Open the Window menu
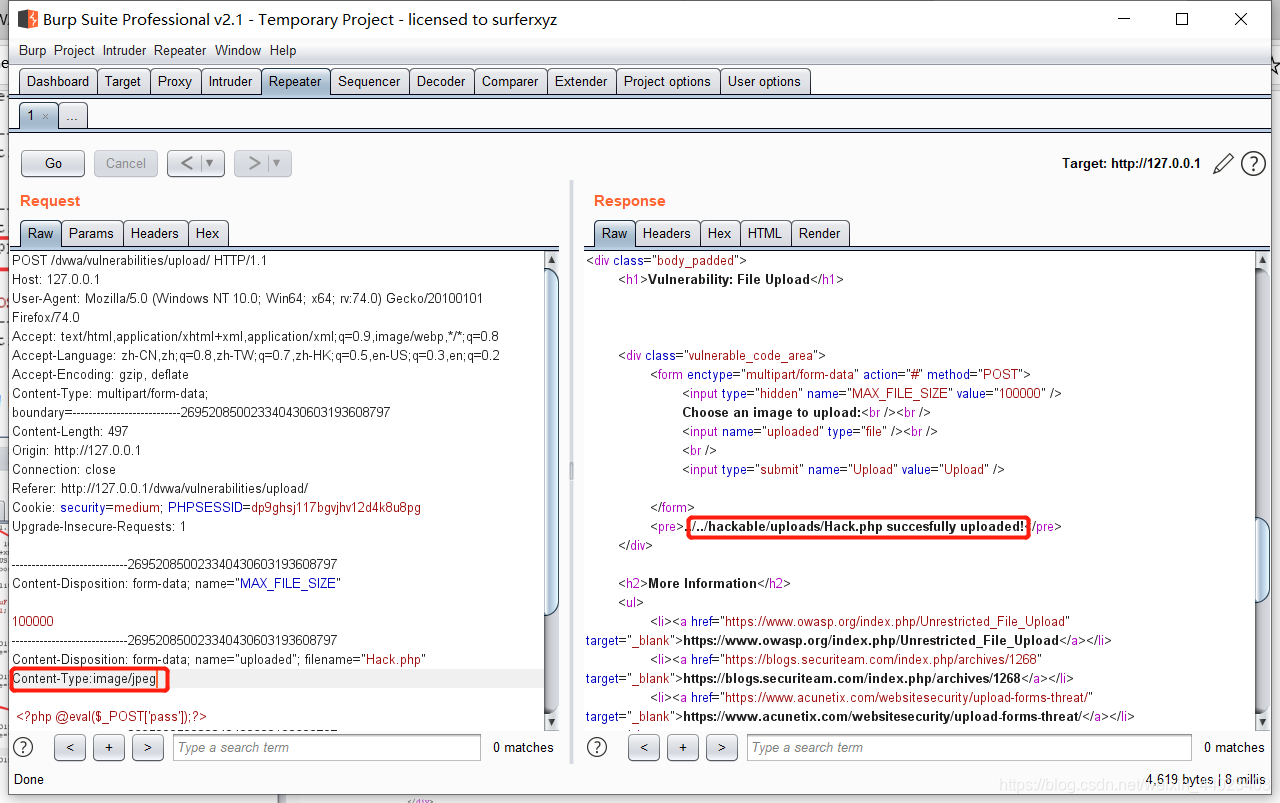Image resolution: width=1280 pixels, height=803 pixels. tap(238, 50)
